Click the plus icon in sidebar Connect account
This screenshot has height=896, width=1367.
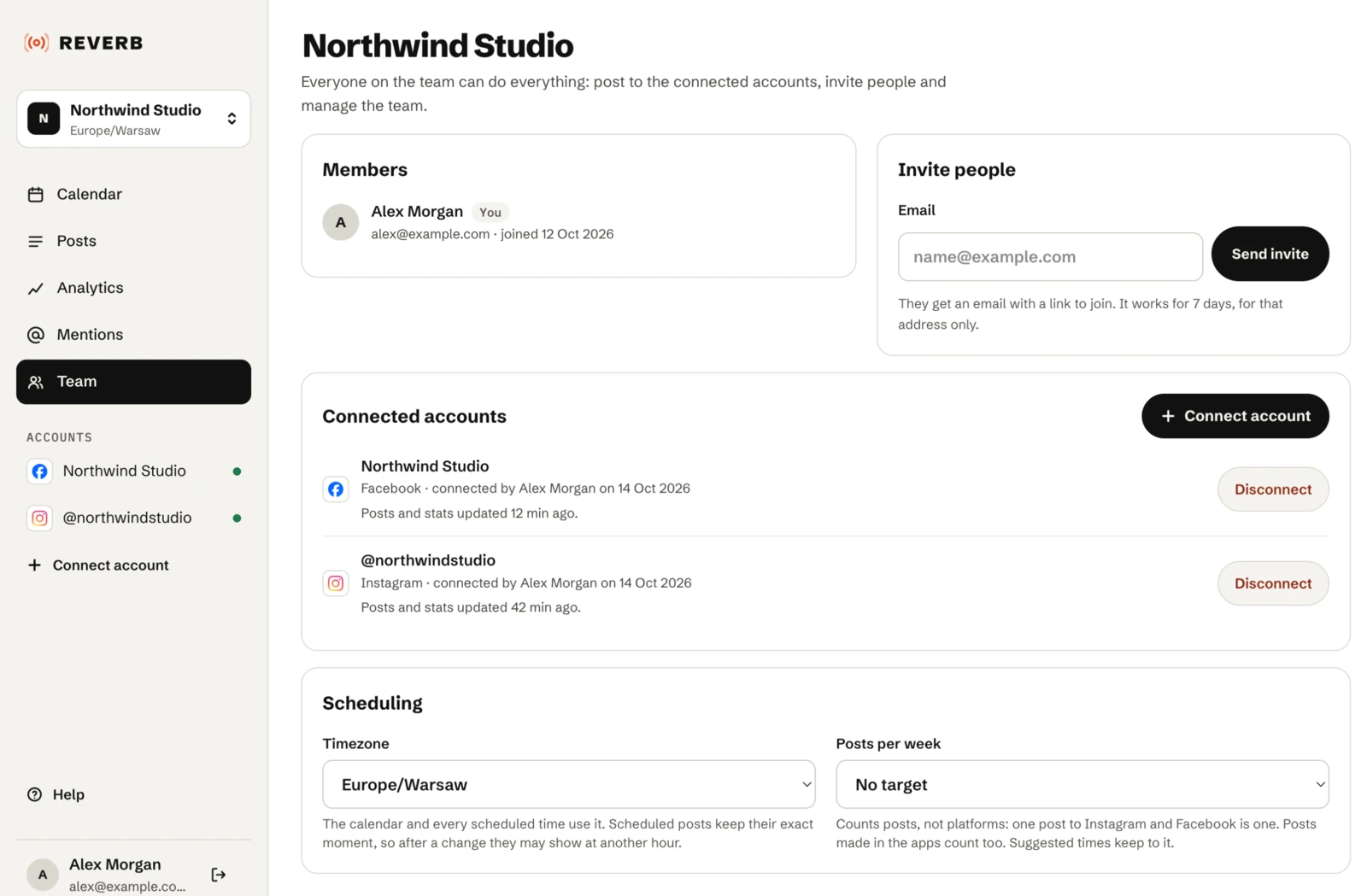click(34, 565)
